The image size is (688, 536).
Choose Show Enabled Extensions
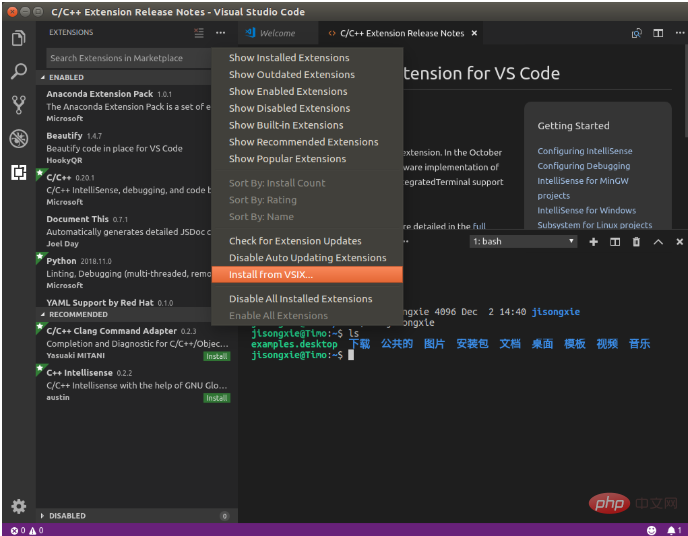pyautogui.click(x=307, y=91)
